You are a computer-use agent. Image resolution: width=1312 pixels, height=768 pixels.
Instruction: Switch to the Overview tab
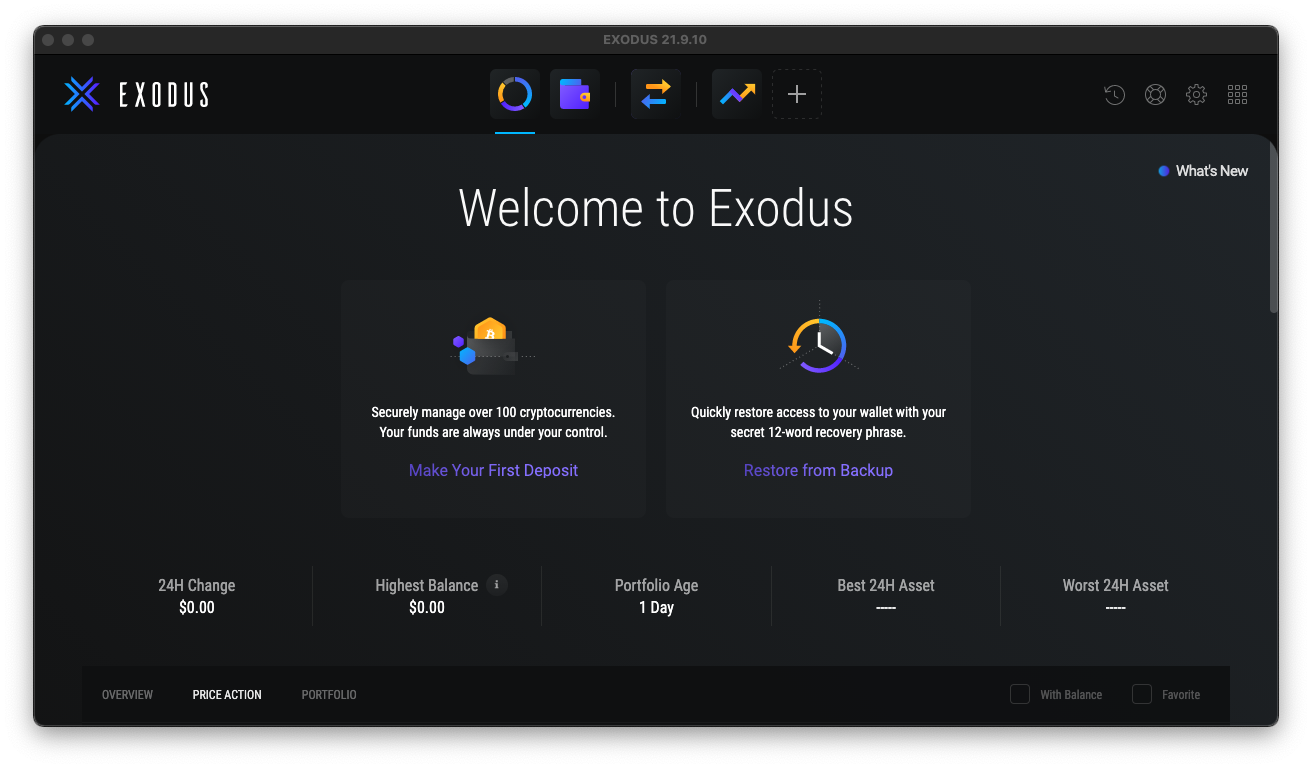127,695
